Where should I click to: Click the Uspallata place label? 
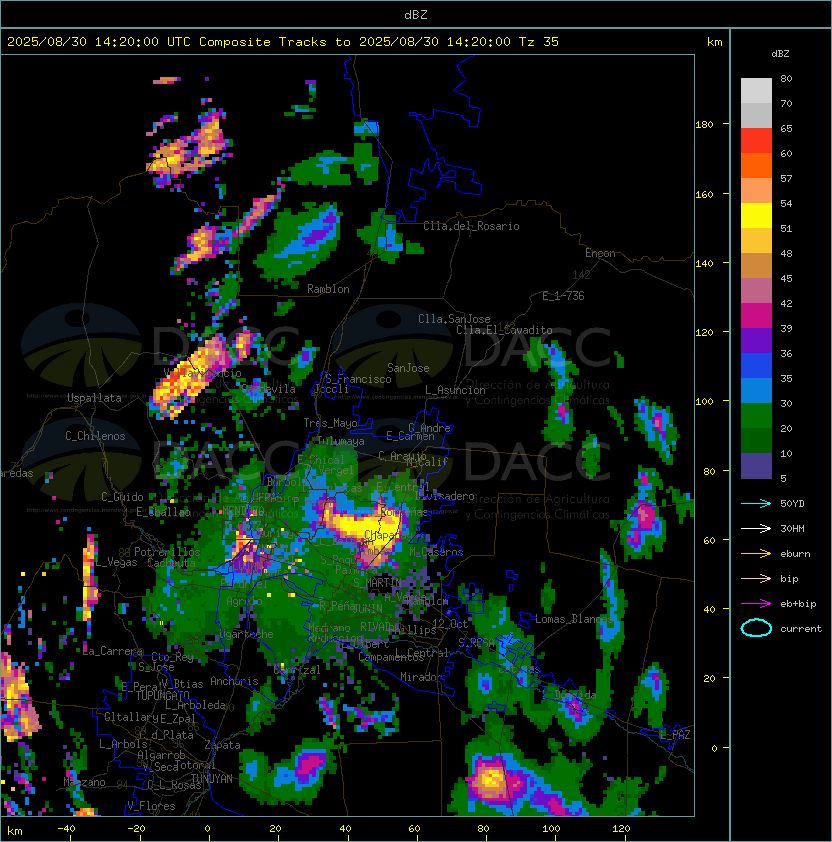pyautogui.click(x=94, y=398)
